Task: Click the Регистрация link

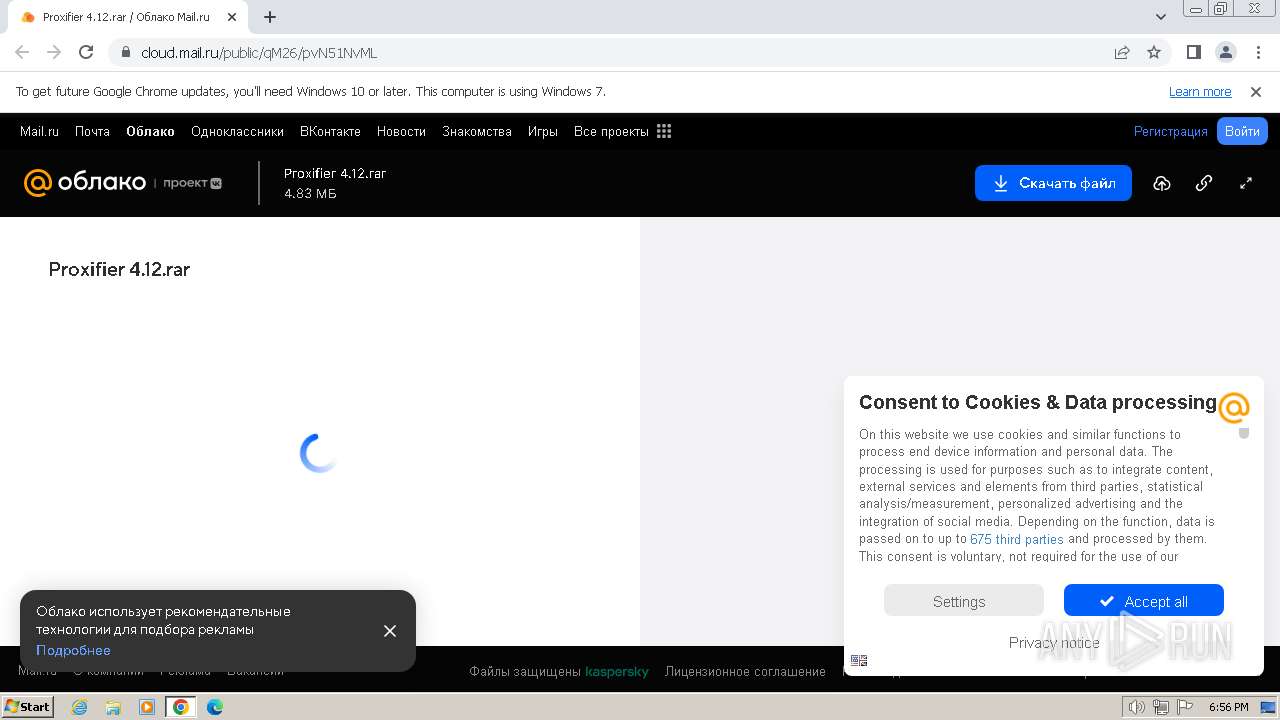Action: click(1171, 131)
